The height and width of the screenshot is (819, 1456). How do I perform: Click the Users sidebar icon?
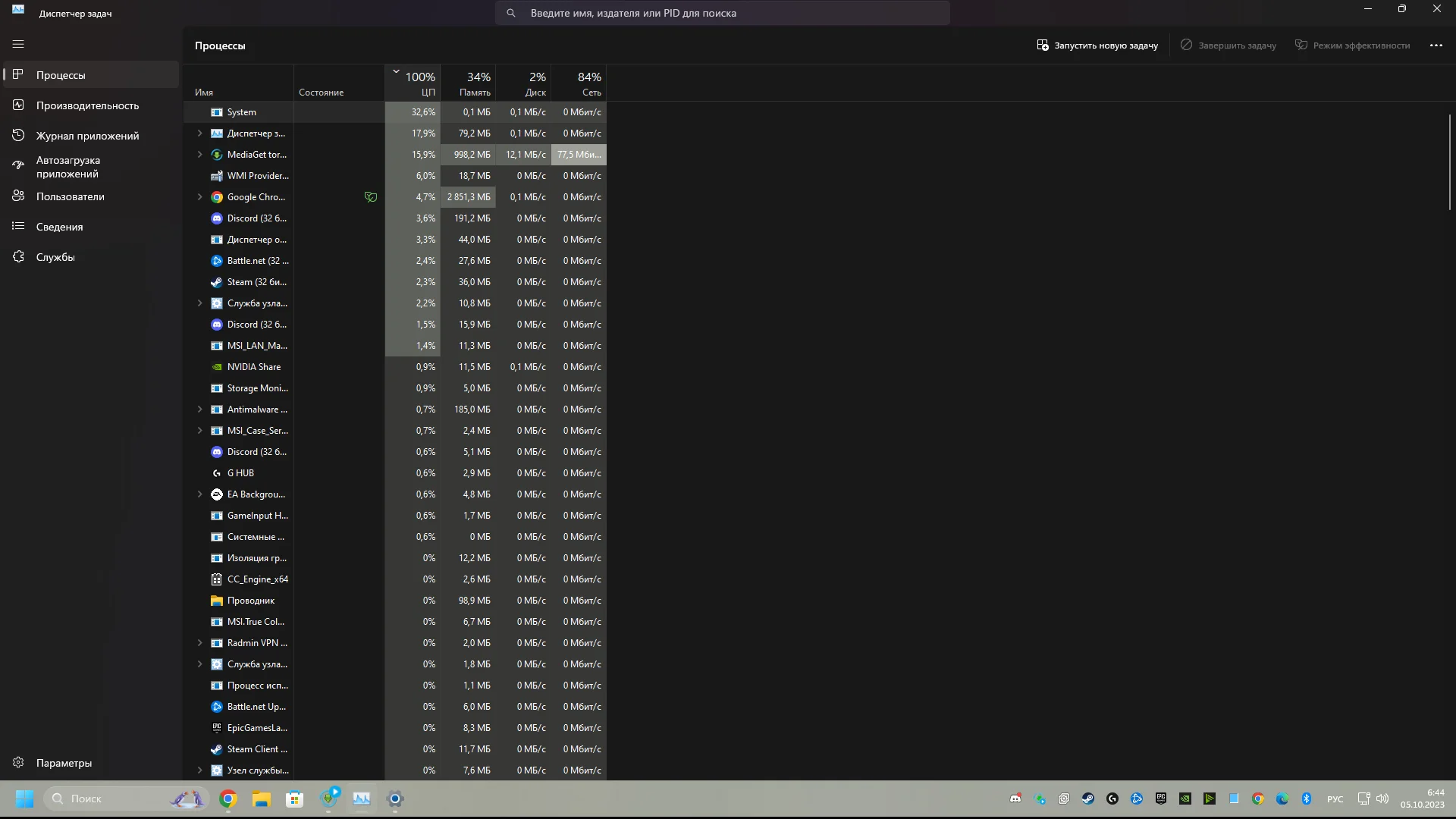(x=18, y=196)
